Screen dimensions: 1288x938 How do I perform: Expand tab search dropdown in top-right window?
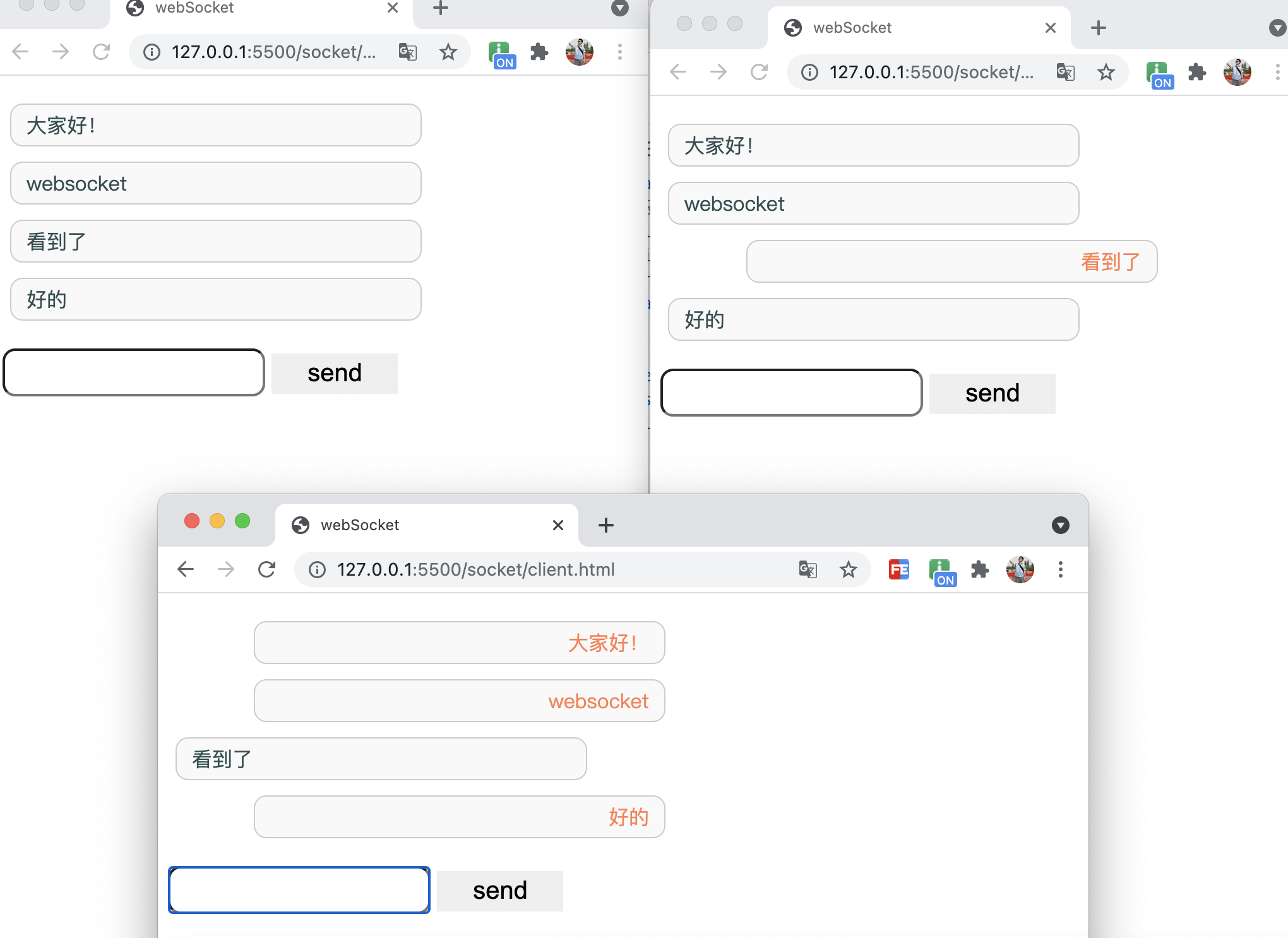pyautogui.click(x=1277, y=28)
